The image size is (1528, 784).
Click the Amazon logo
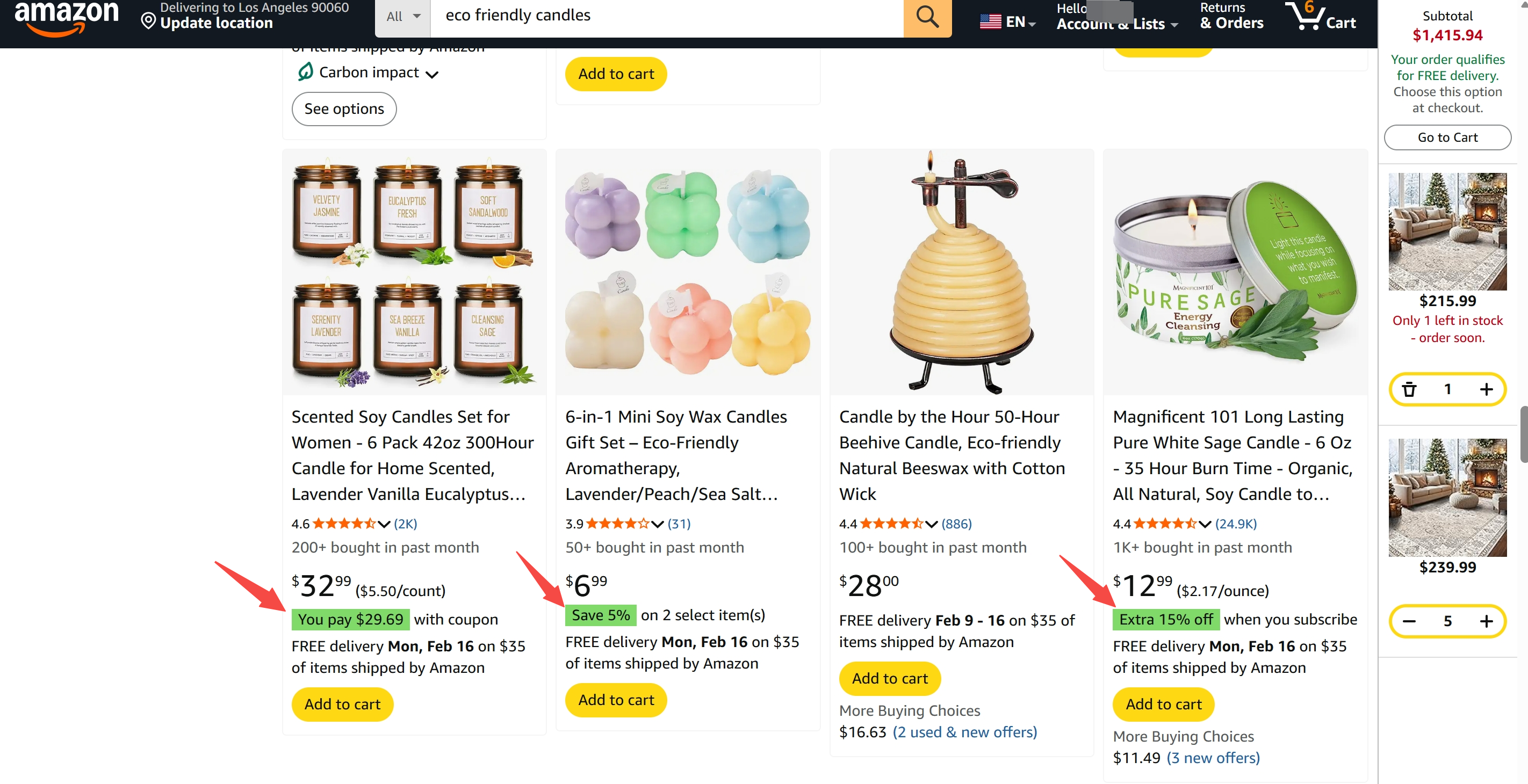tap(67, 17)
